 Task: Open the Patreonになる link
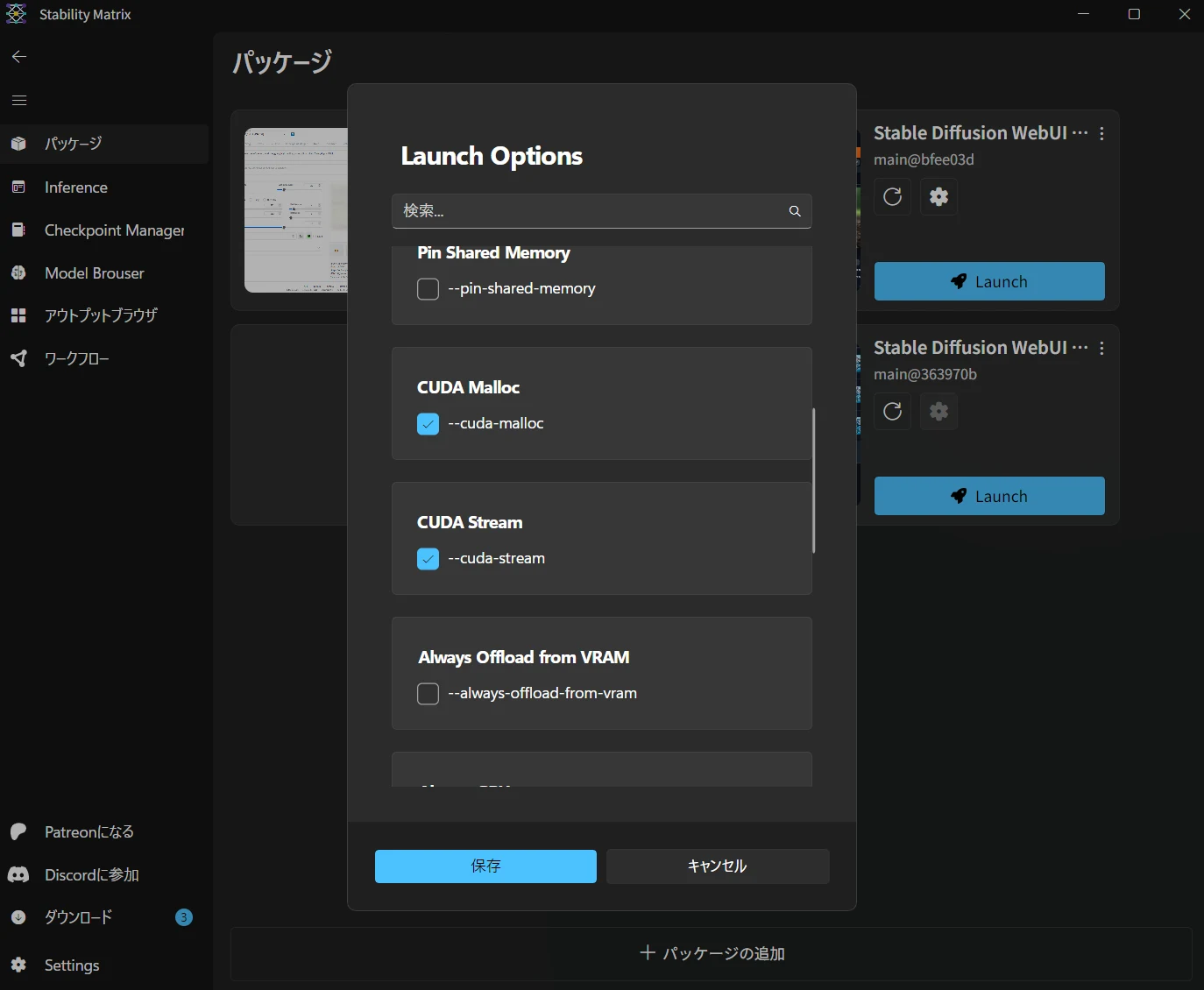104,831
